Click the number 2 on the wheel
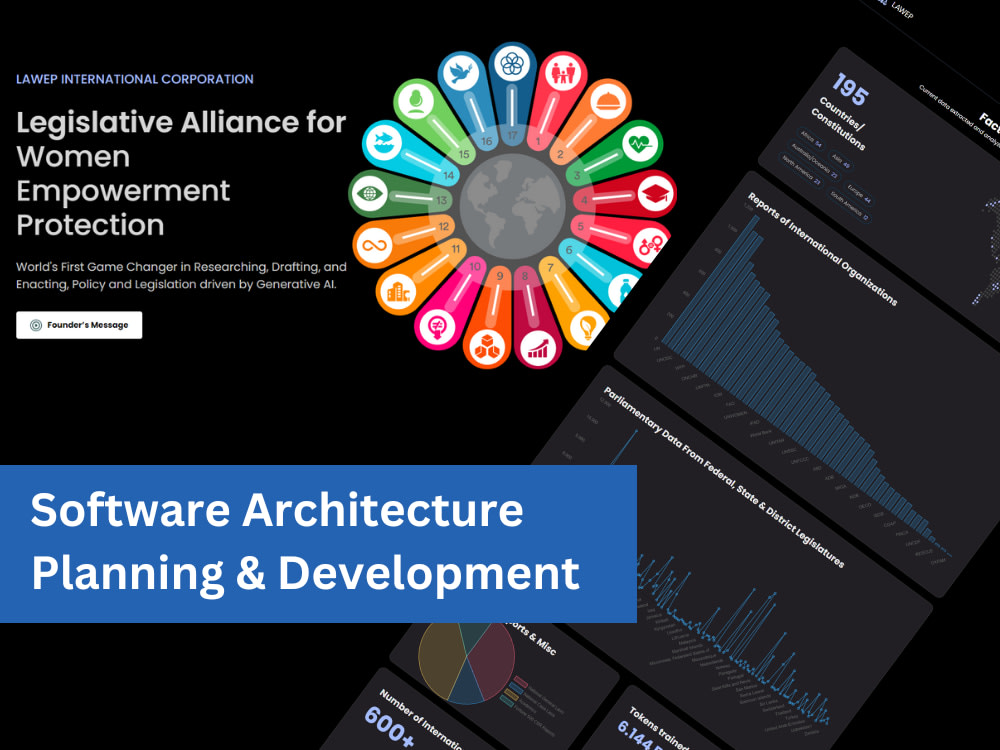The width and height of the screenshot is (1000, 750). click(561, 154)
